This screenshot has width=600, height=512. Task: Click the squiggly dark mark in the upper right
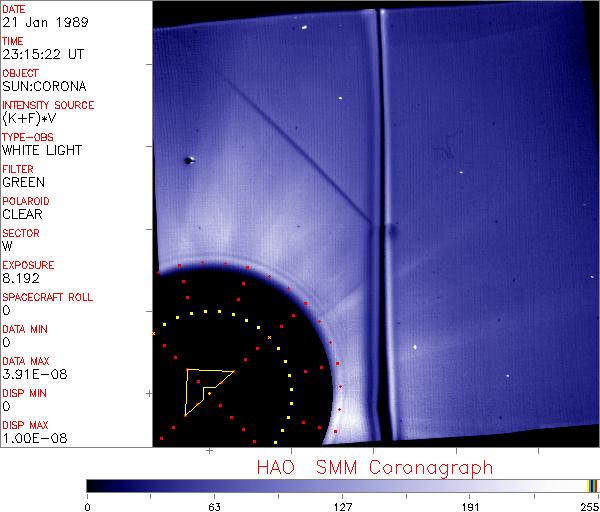pyautogui.click(x=444, y=152)
